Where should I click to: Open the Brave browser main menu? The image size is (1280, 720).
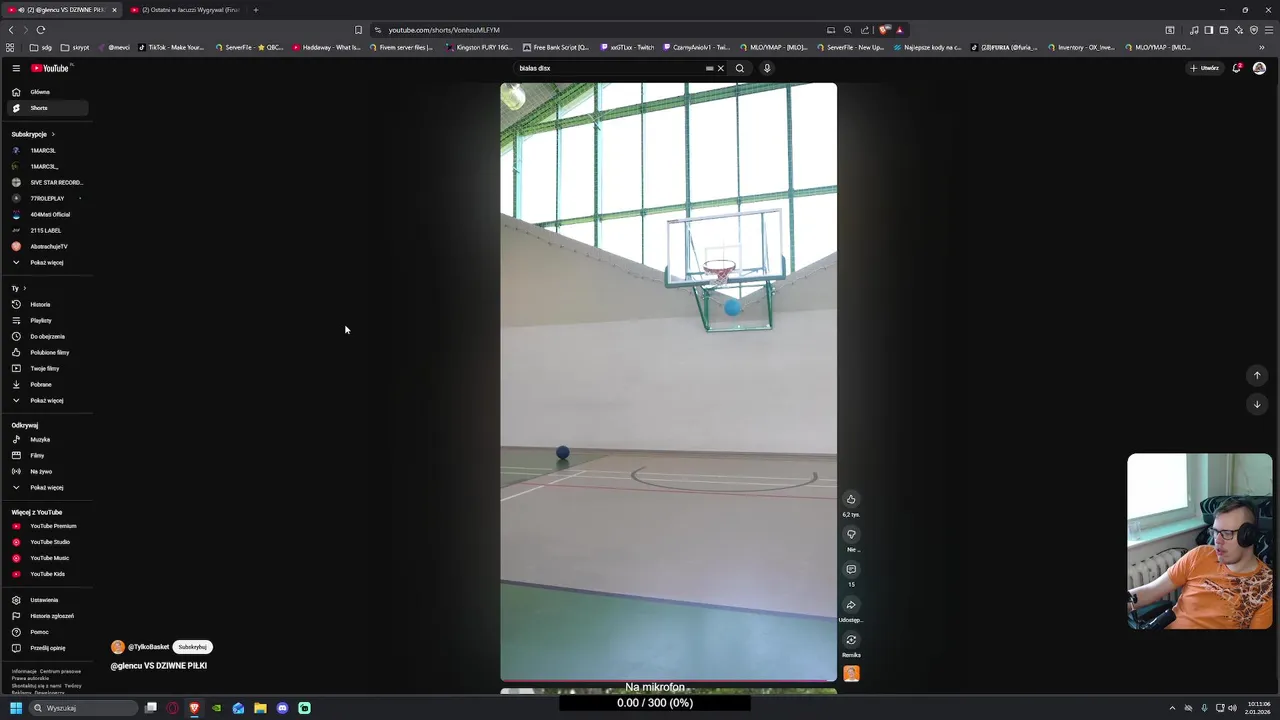(1269, 30)
